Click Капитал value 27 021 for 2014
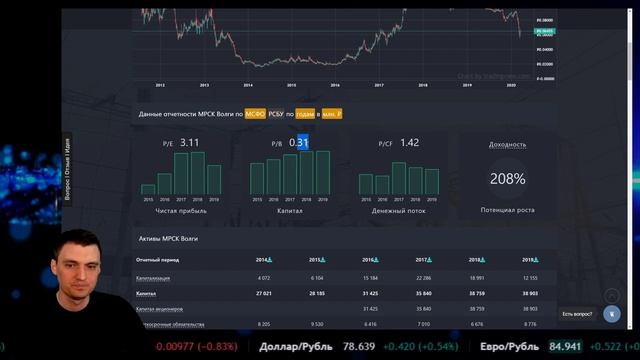 [x=264, y=293]
